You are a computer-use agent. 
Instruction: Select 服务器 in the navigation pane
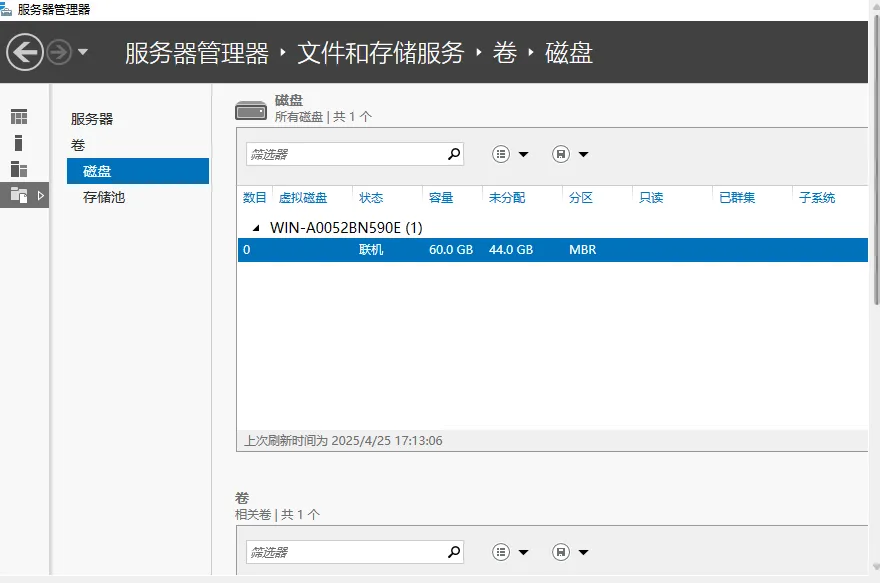tap(92, 119)
